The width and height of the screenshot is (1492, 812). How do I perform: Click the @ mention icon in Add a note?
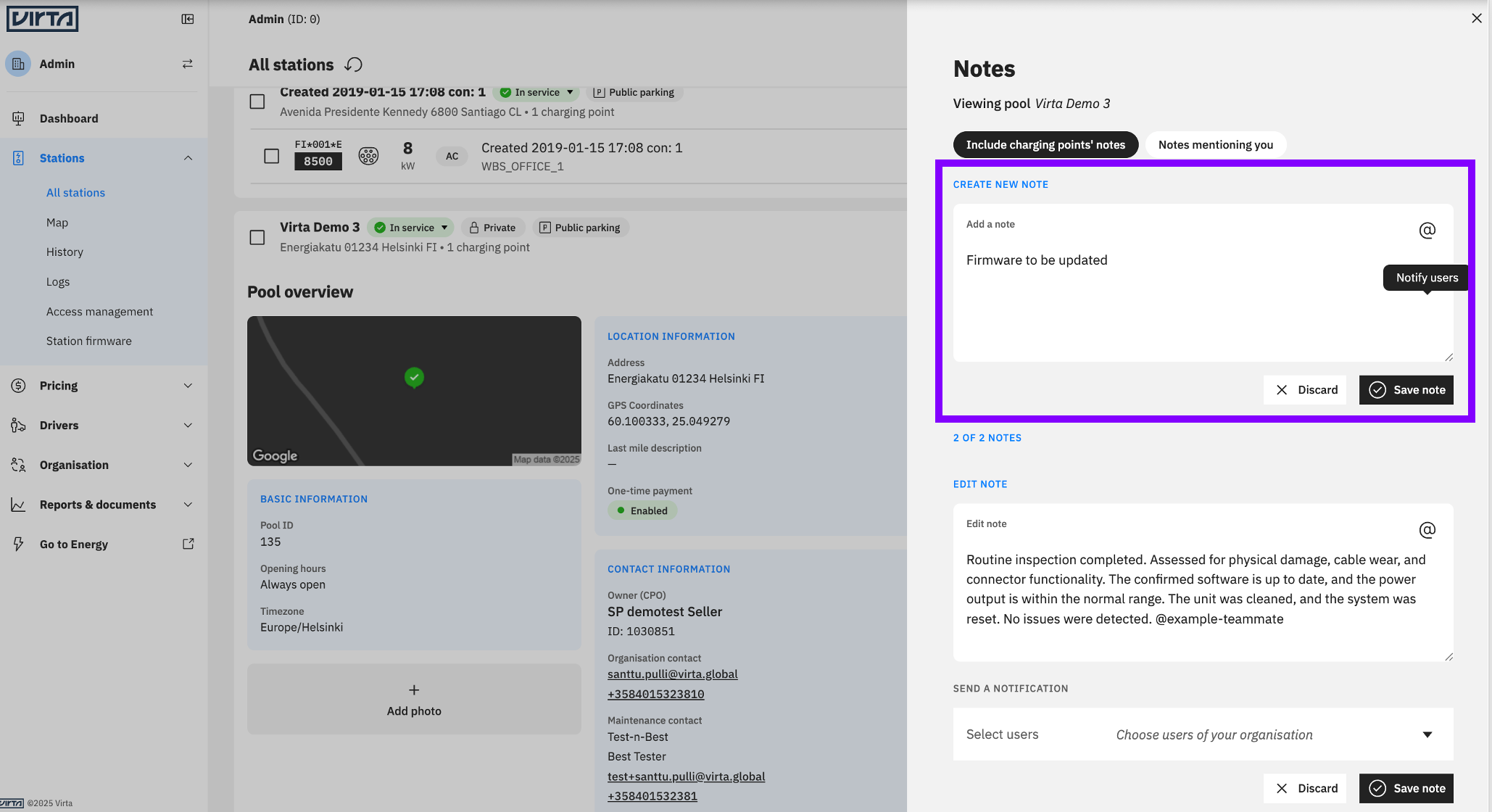[1427, 231]
